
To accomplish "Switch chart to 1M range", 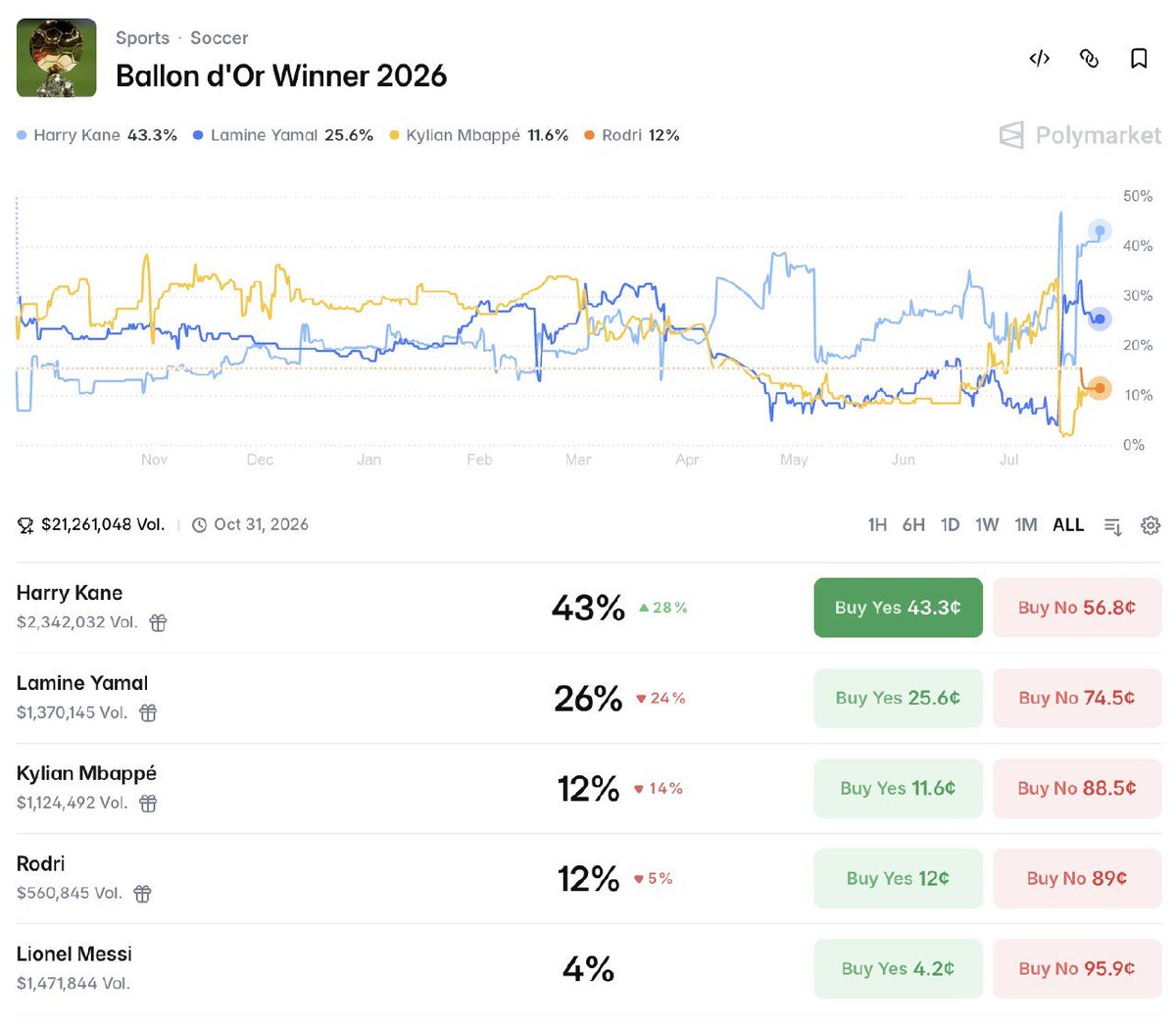I will [1026, 525].
